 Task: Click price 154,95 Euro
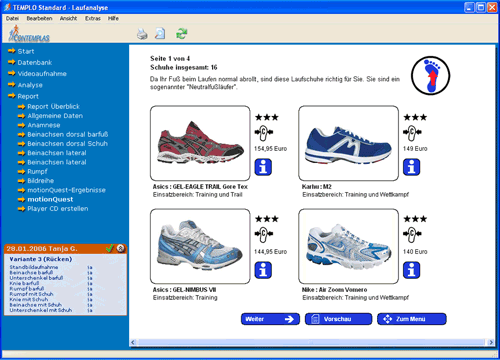click(x=271, y=149)
